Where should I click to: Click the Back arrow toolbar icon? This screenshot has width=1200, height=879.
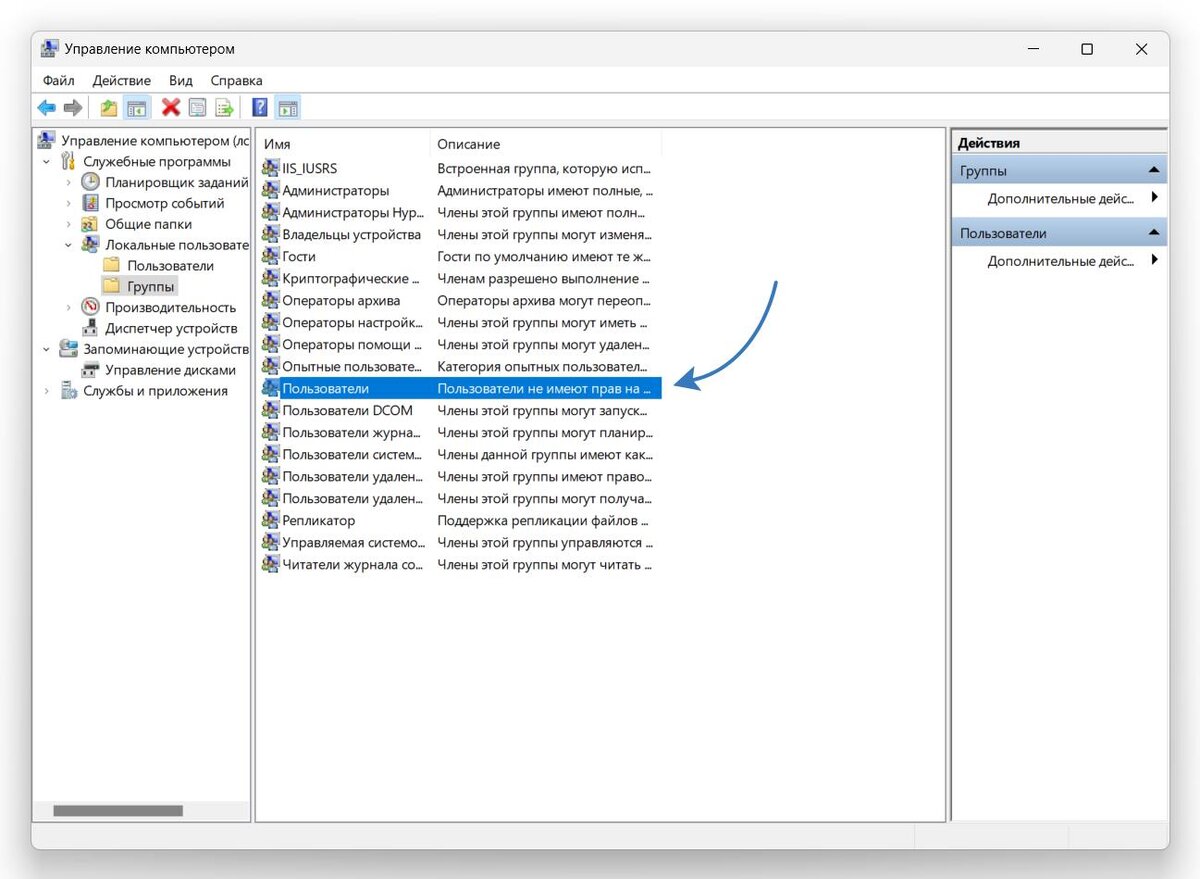click(46, 108)
